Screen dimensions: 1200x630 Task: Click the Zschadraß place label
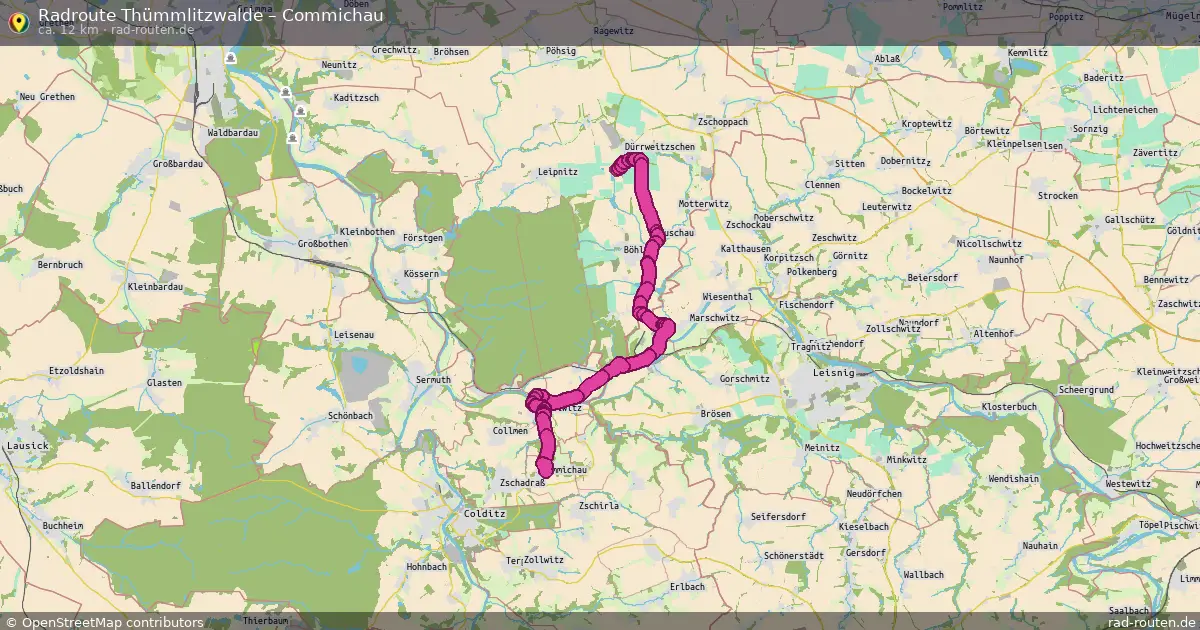coord(521,483)
